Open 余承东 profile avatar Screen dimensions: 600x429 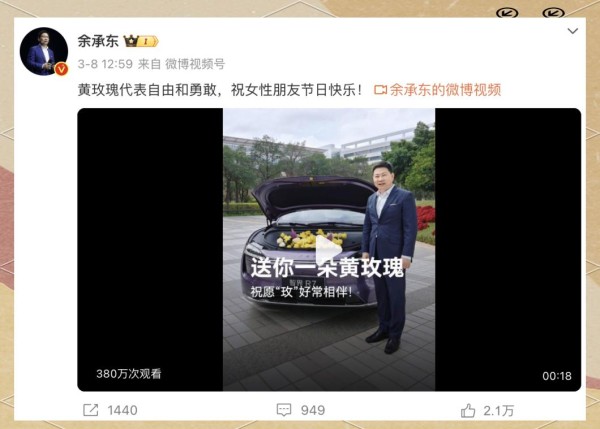click(x=44, y=51)
